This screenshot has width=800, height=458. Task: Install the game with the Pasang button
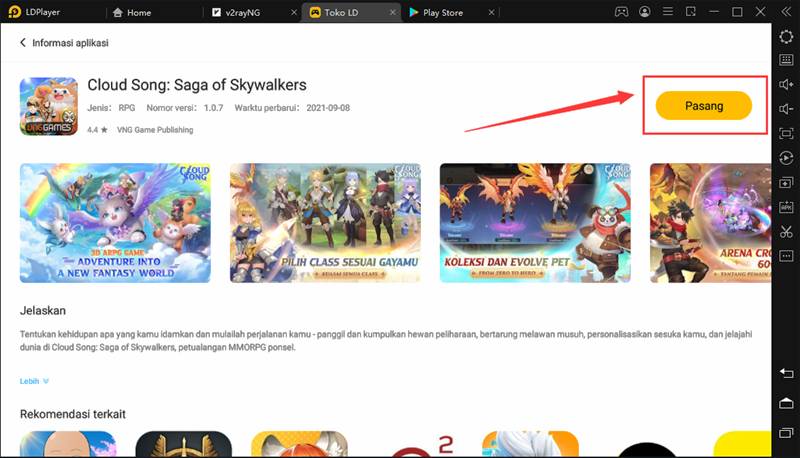pos(704,106)
